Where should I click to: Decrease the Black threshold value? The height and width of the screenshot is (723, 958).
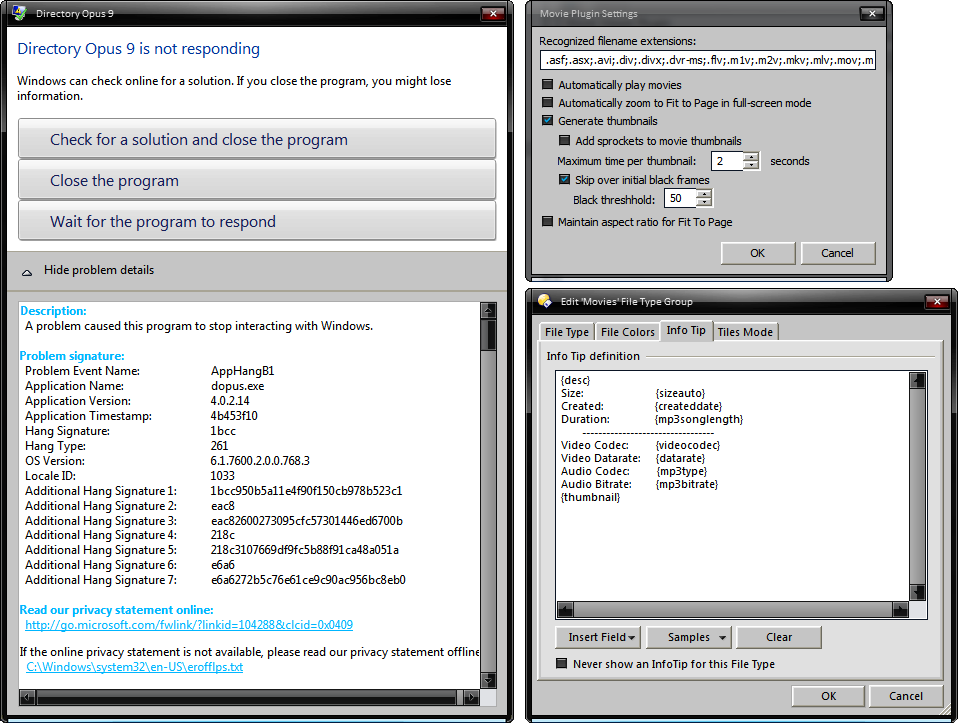pos(704,202)
